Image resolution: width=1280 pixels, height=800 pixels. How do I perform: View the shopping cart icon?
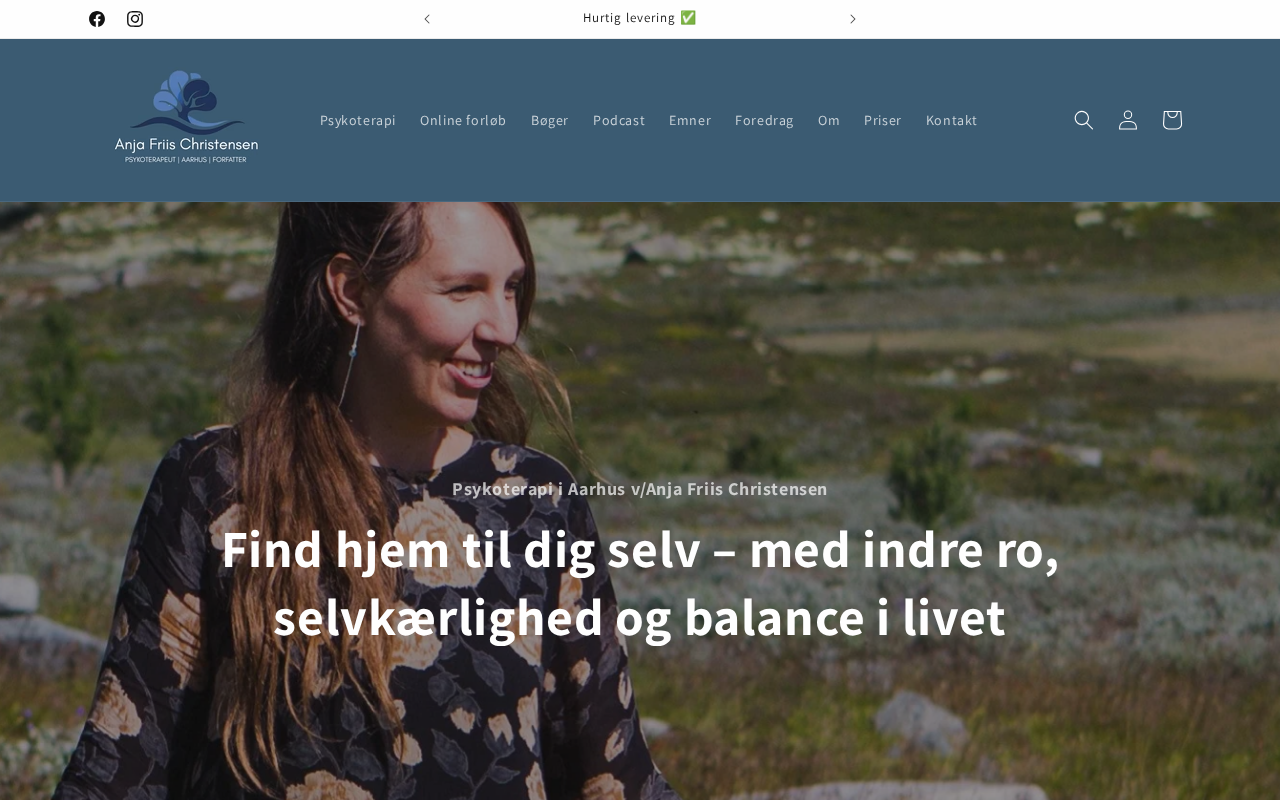pos(1172,120)
